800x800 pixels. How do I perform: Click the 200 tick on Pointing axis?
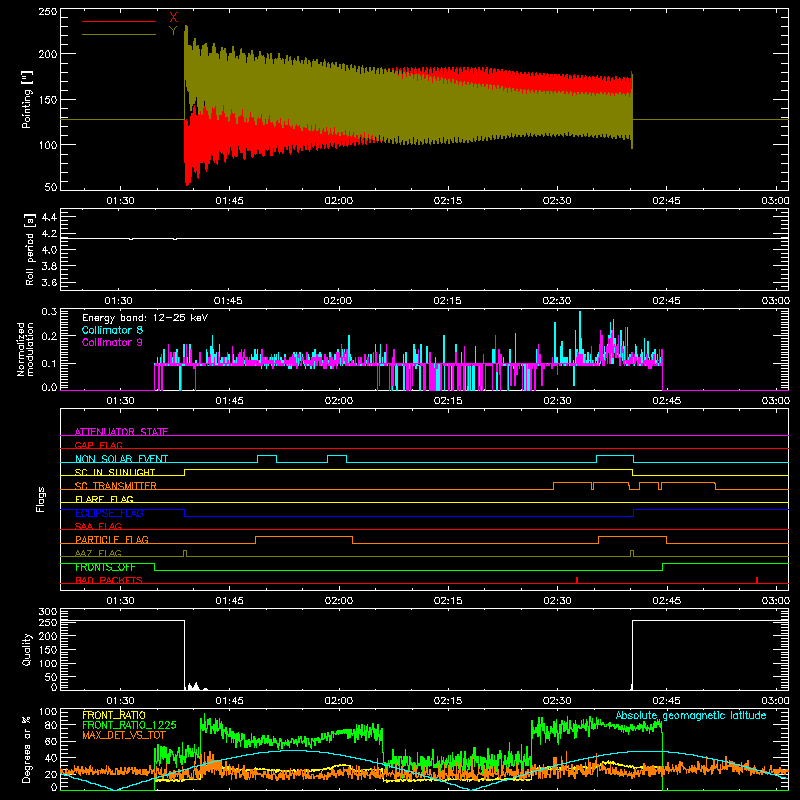pyautogui.click(x=48, y=54)
